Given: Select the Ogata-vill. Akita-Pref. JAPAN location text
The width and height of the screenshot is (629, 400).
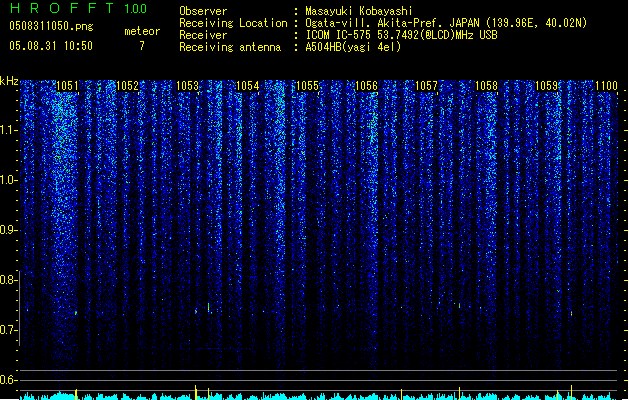Looking at the screenshot, I should pyautogui.click(x=446, y=23).
